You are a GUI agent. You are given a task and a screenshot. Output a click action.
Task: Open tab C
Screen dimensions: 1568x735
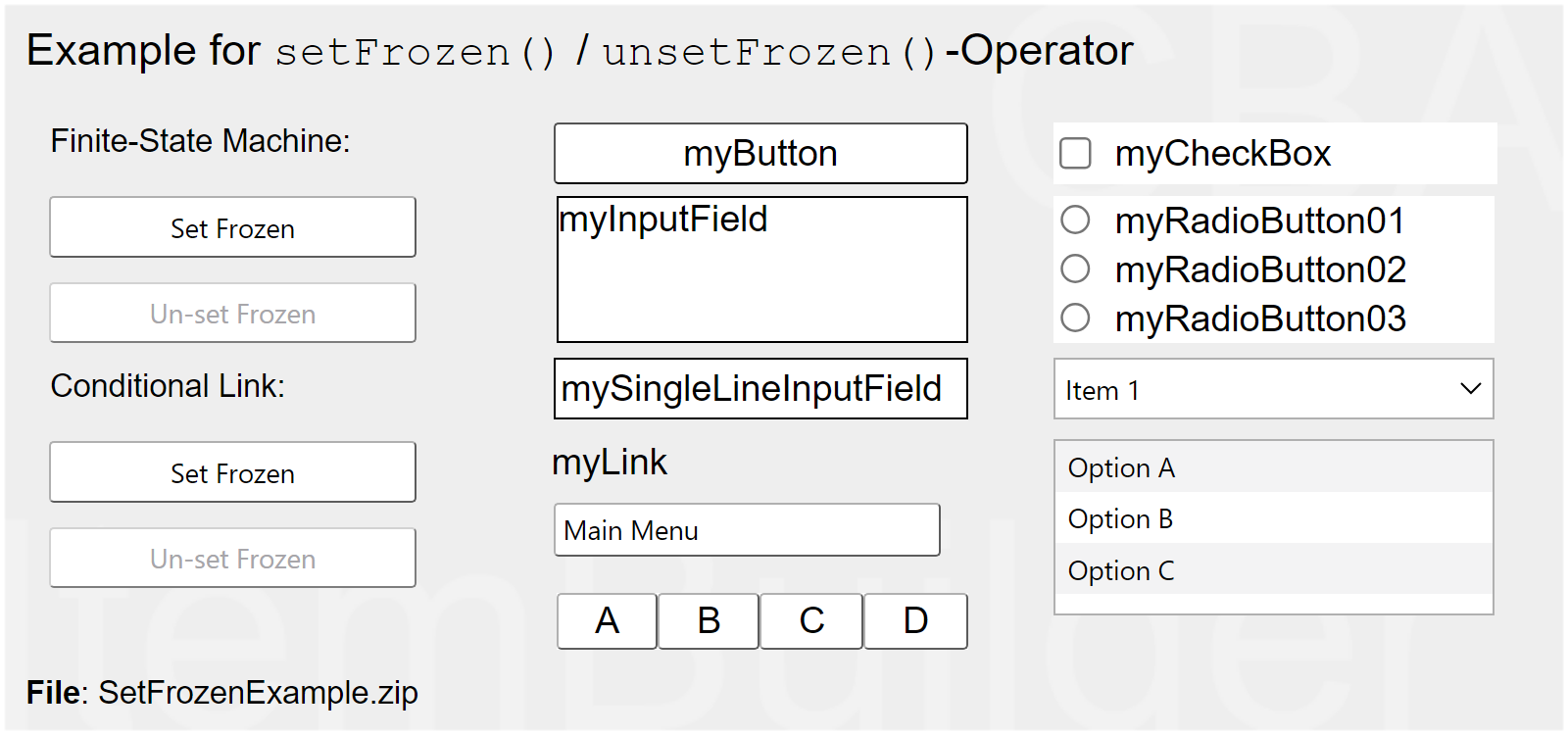pos(811,620)
